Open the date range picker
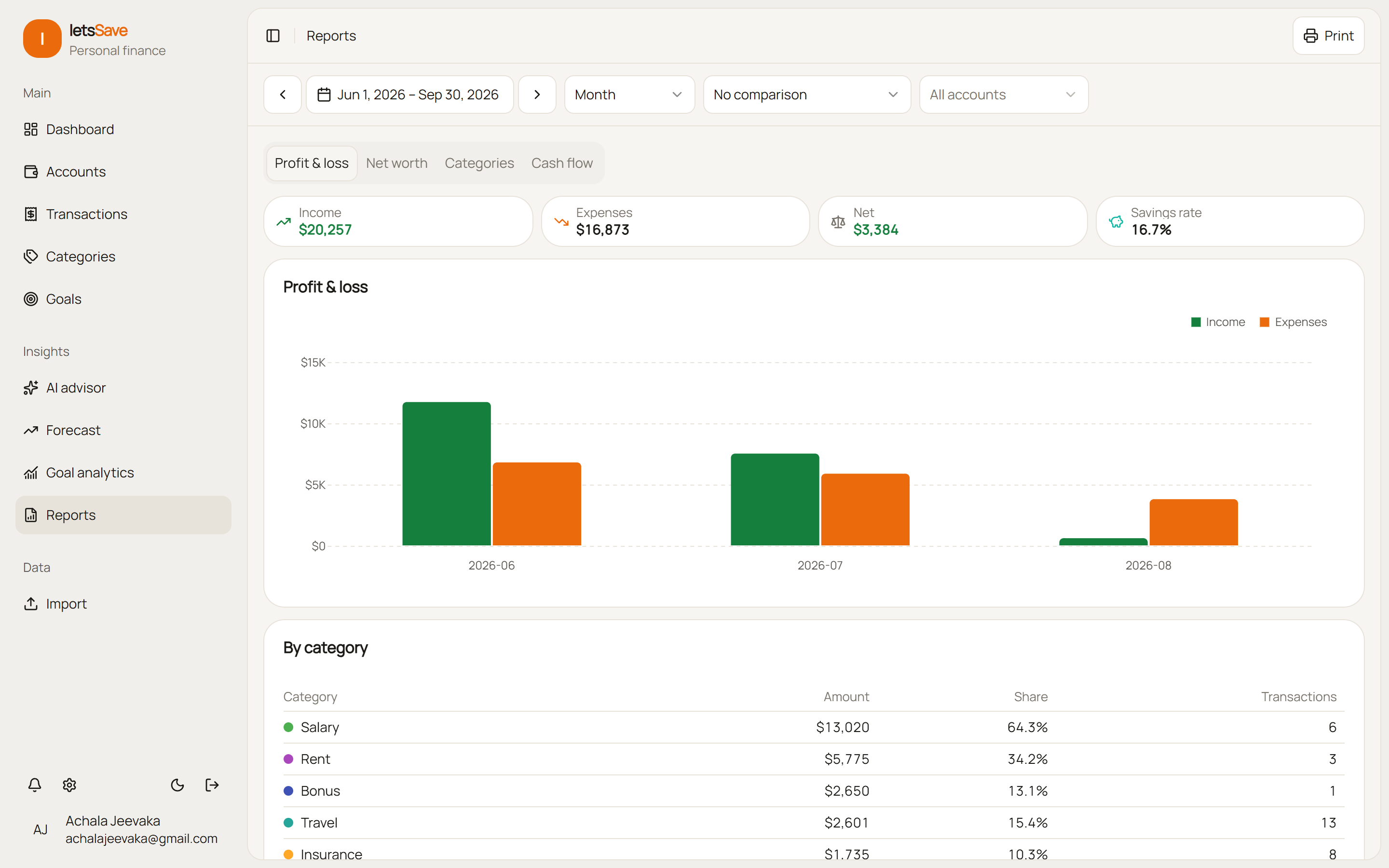Viewport: 1389px width, 868px height. (410, 95)
